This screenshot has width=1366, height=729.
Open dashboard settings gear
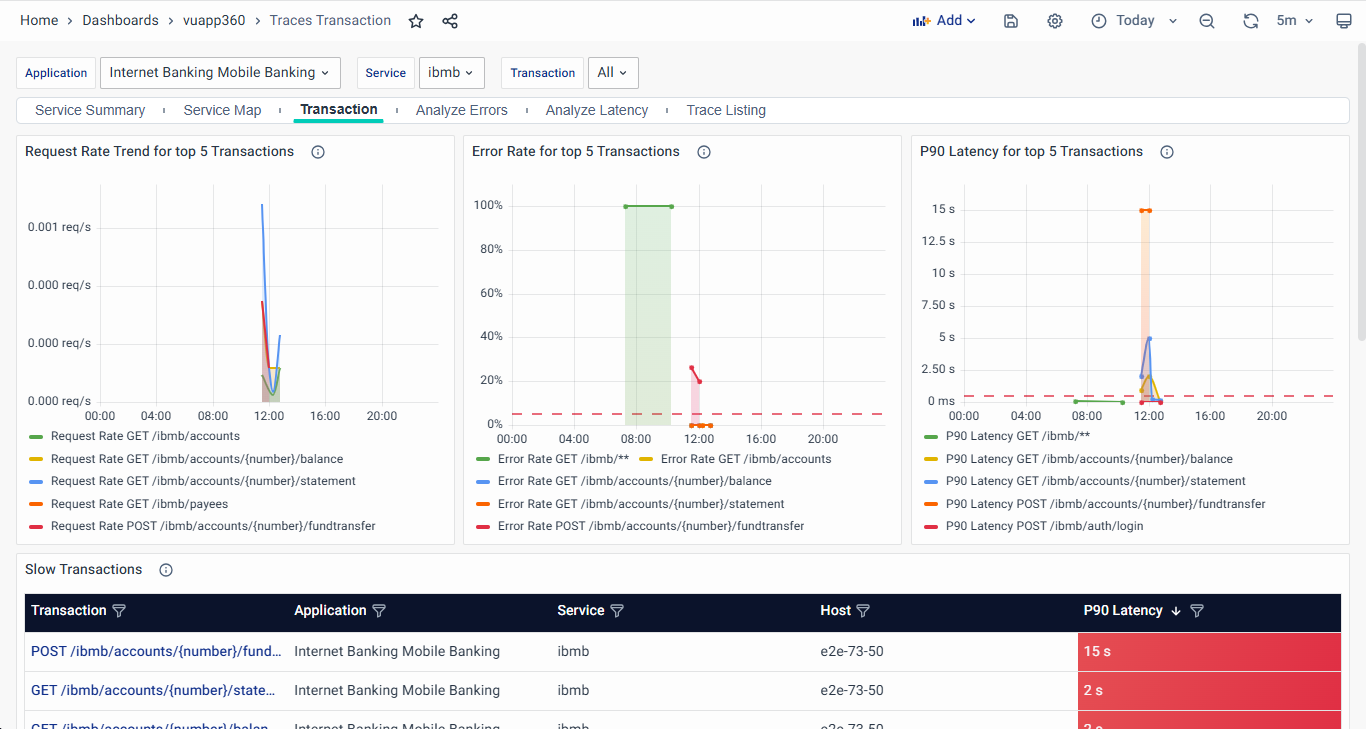point(1055,21)
